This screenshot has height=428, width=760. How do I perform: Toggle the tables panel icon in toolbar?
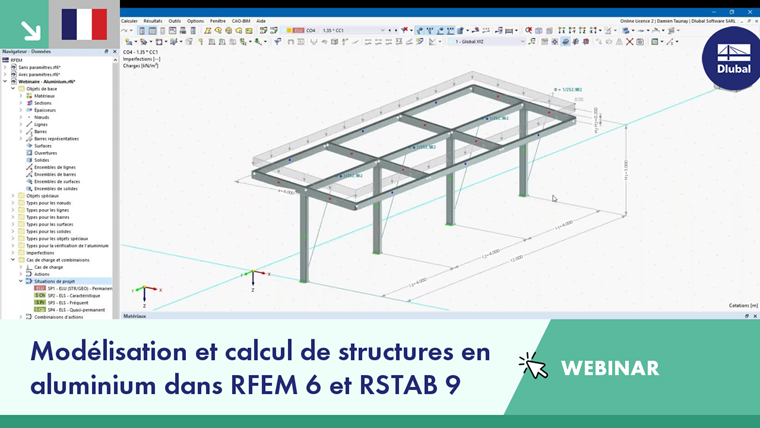(x=152, y=31)
